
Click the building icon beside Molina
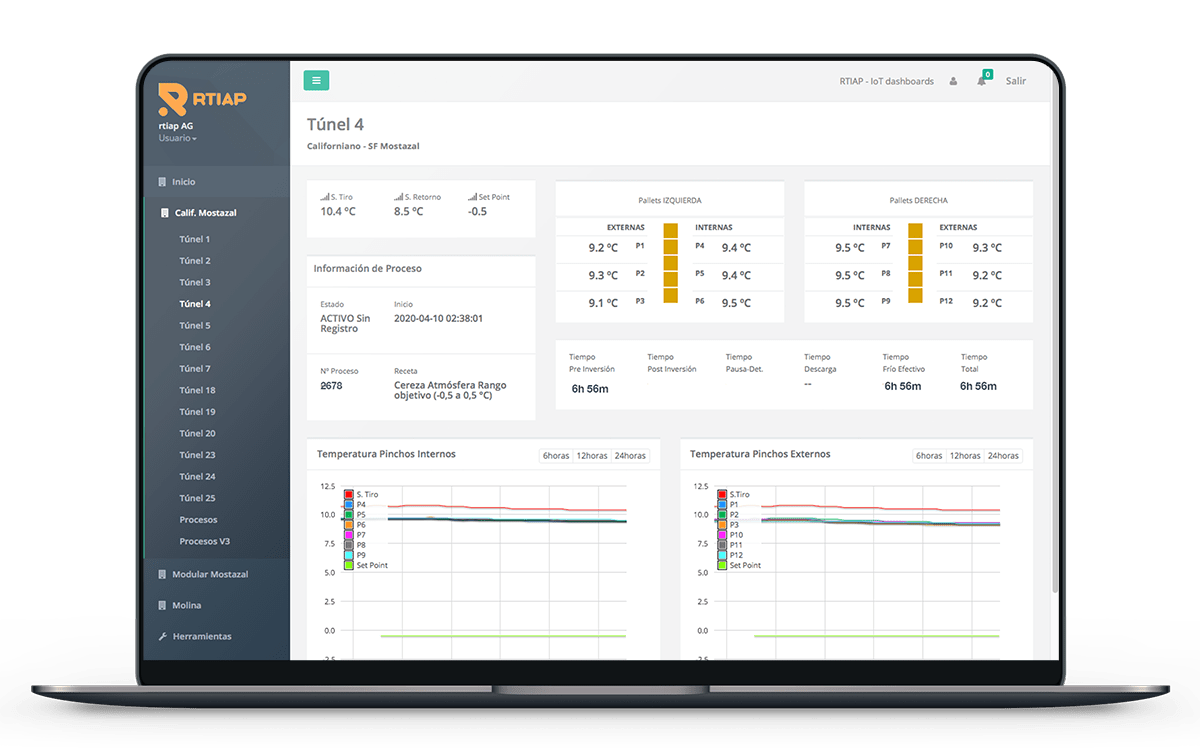162,605
